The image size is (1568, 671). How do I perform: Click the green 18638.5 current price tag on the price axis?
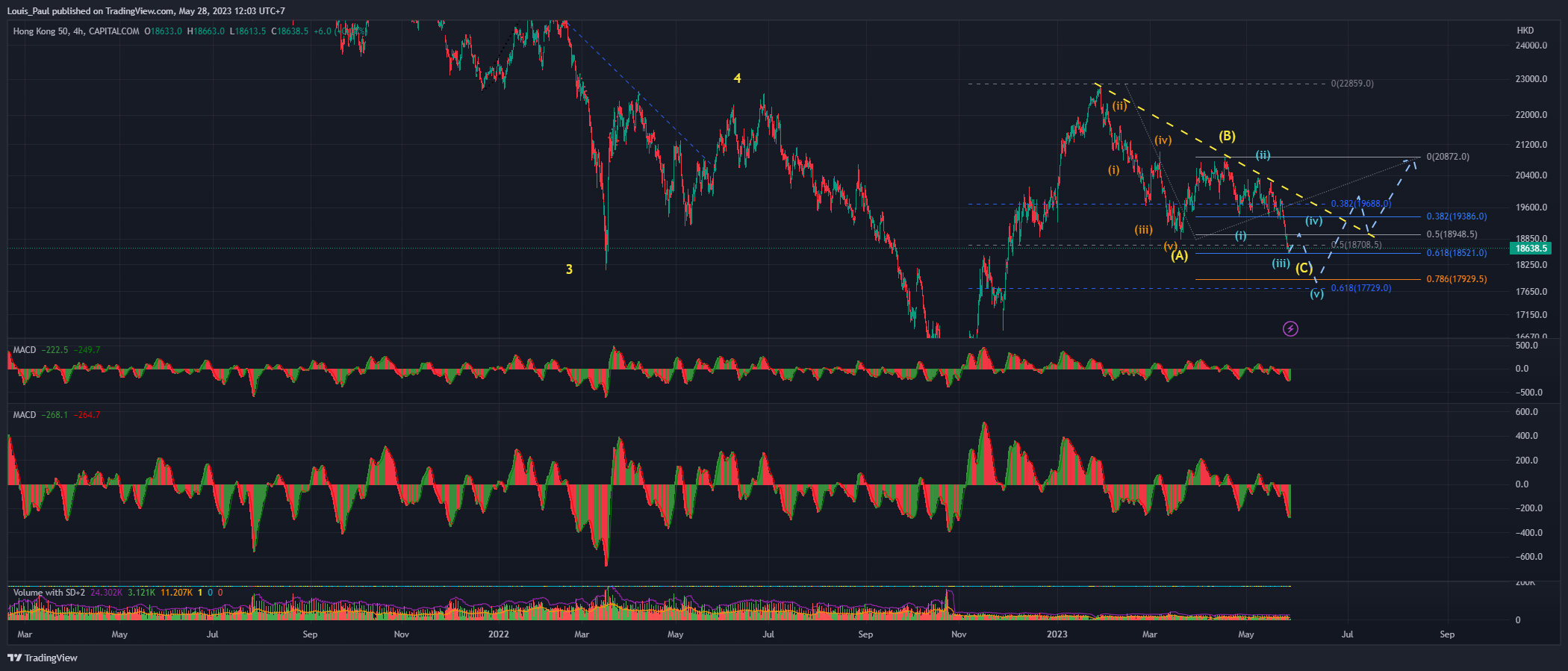click(x=1530, y=248)
